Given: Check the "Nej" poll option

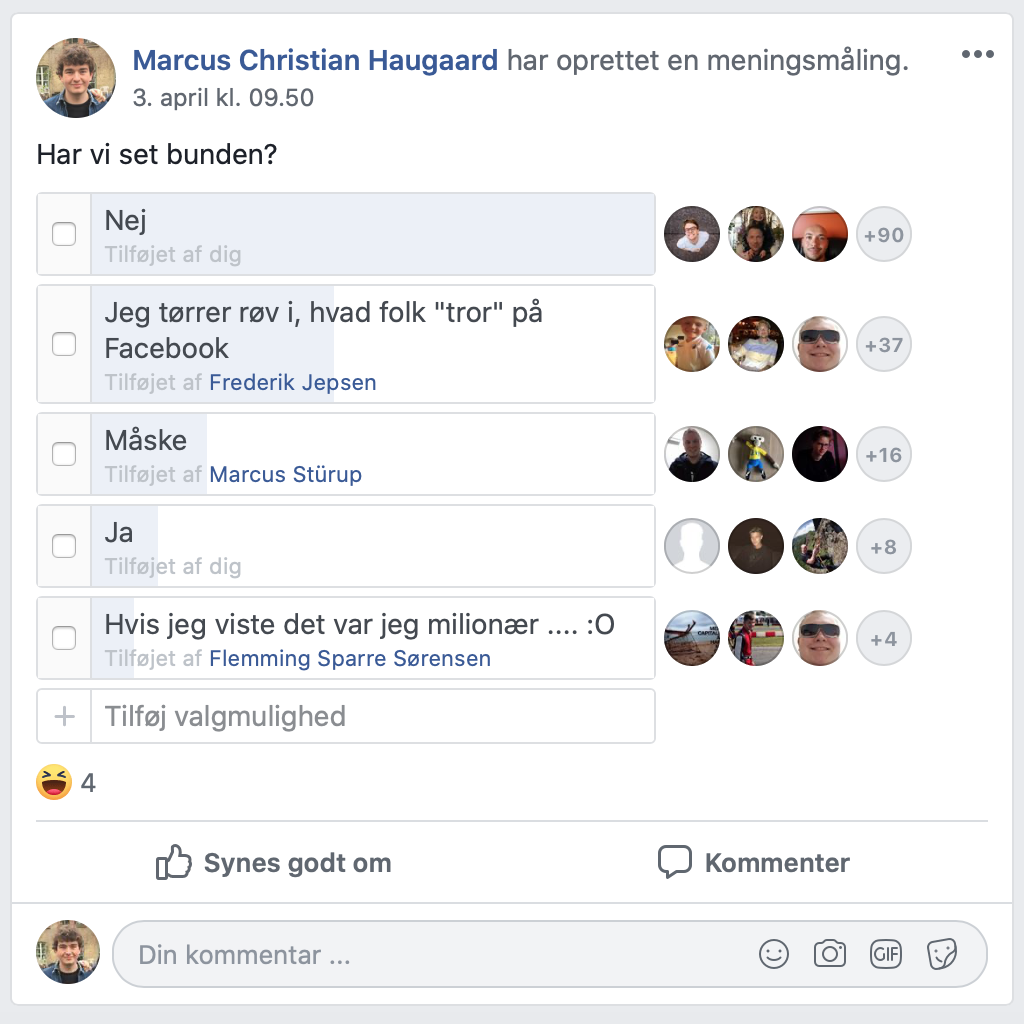Looking at the screenshot, I should pyautogui.click(x=64, y=234).
